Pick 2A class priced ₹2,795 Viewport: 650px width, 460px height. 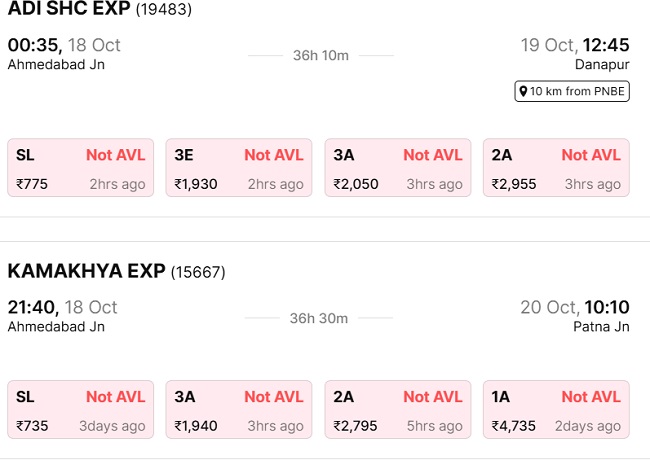[398, 410]
